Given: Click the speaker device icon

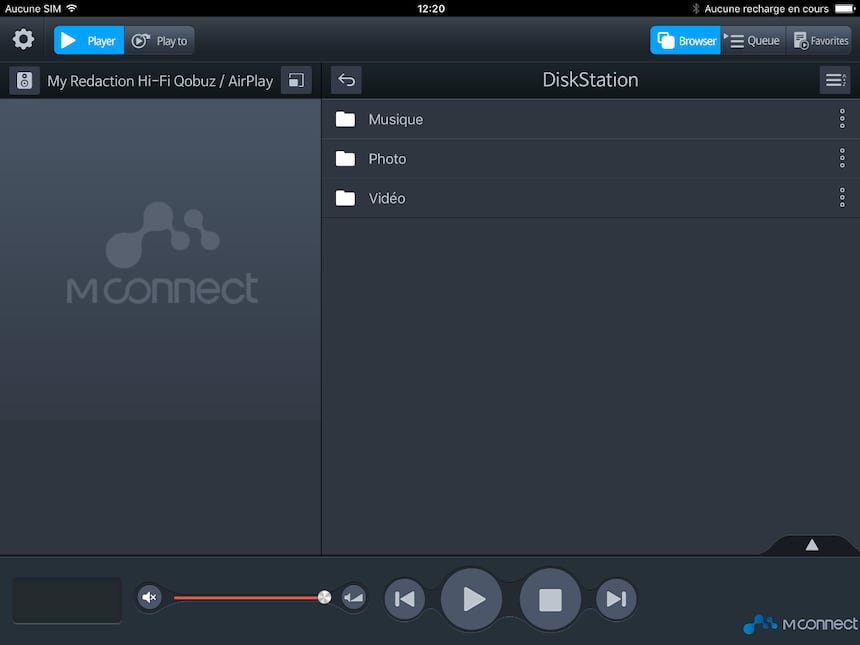Looking at the screenshot, I should click(24, 81).
